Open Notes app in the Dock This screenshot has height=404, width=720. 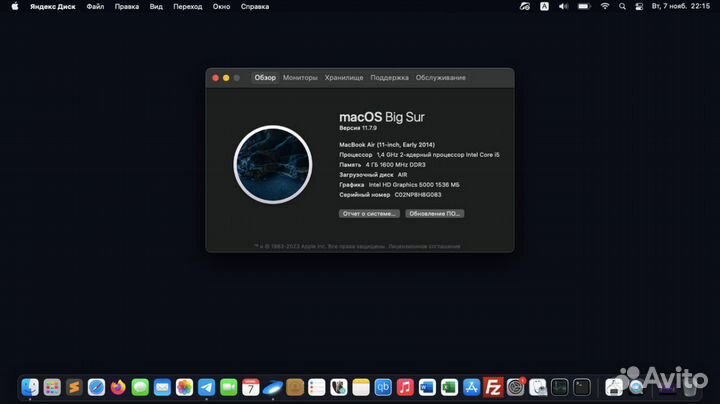(x=360, y=387)
